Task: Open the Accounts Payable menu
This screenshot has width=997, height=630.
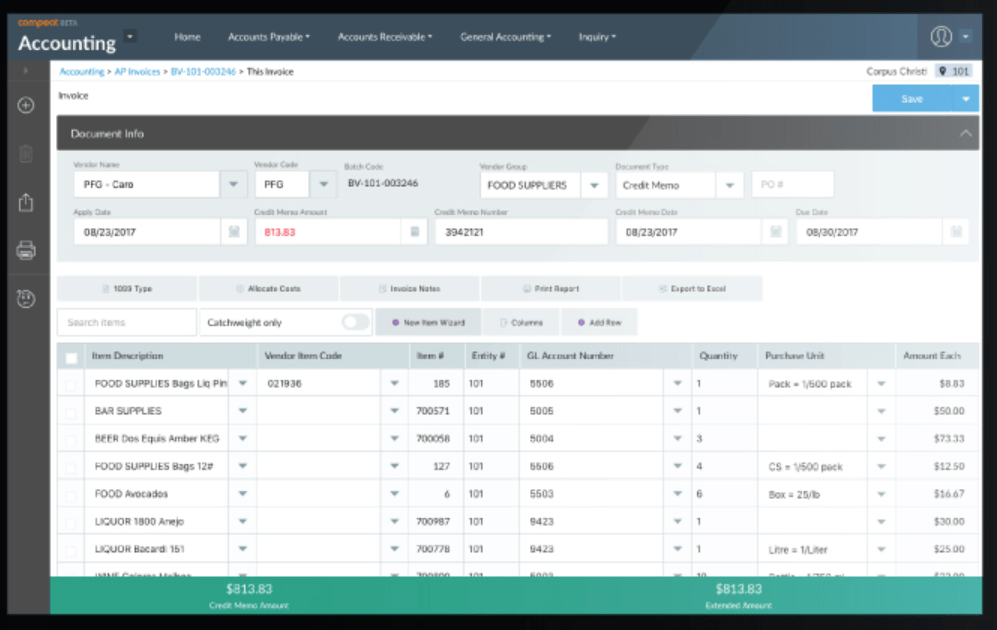Action: pos(268,37)
